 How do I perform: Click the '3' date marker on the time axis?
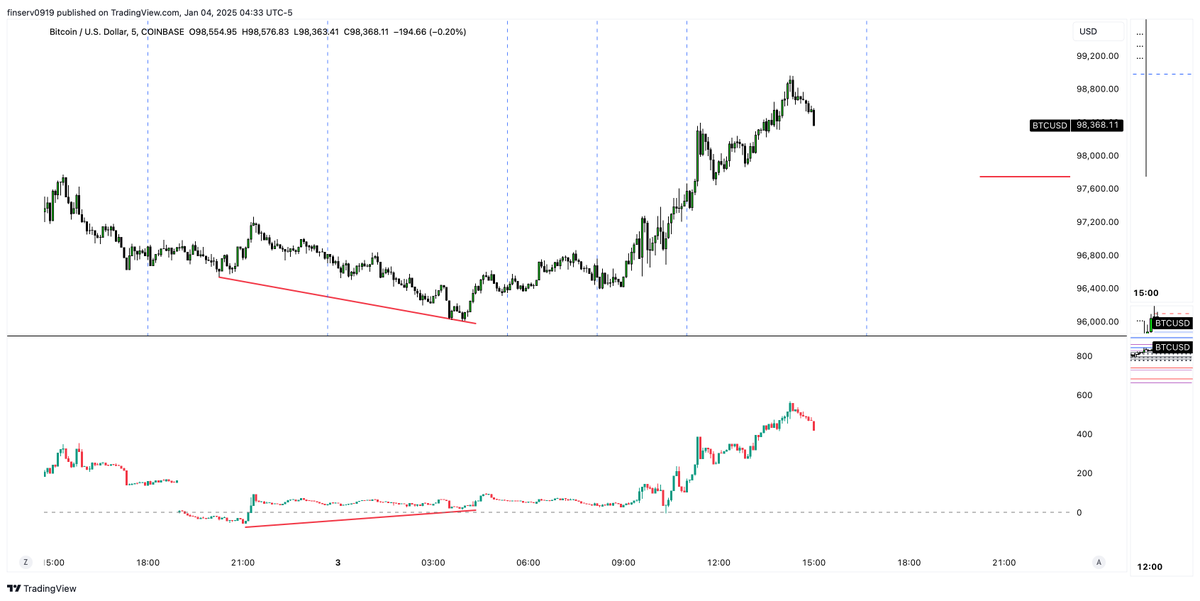point(336,562)
